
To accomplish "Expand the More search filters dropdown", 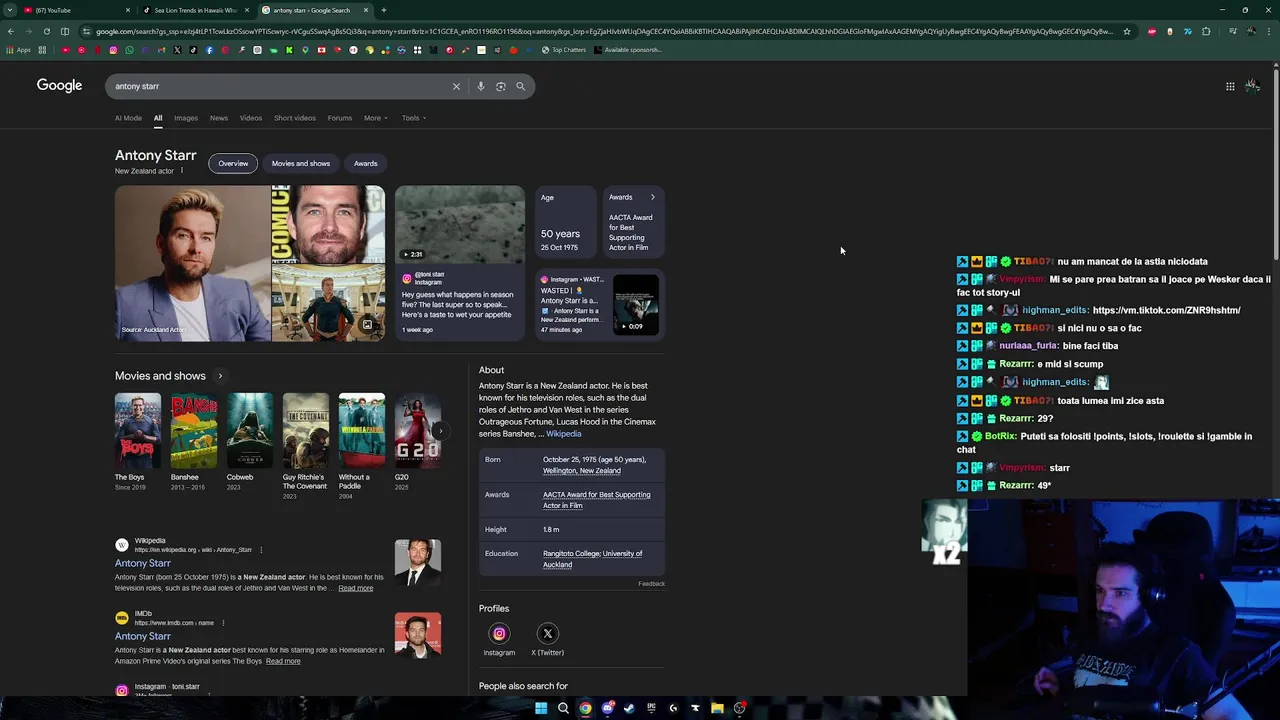I will (x=375, y=118).
